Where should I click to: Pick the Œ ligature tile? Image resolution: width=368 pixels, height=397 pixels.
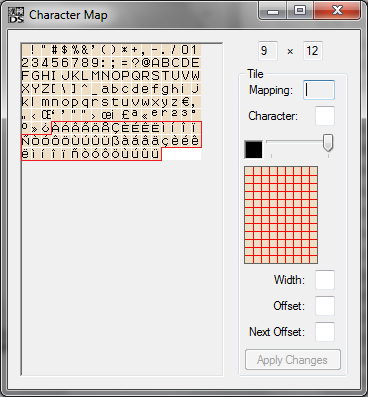coord(45,114)
